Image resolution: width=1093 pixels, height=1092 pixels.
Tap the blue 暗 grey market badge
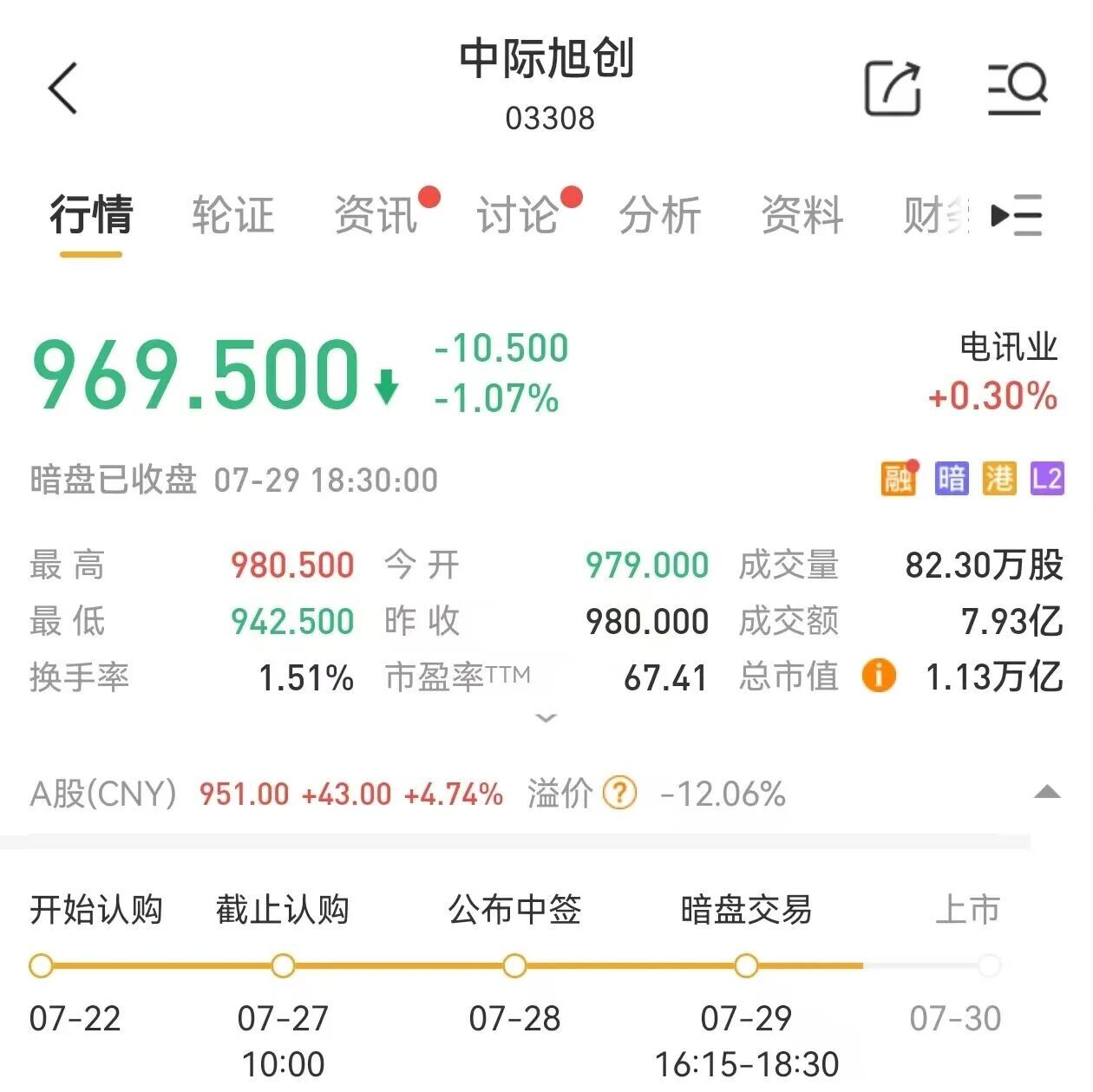952,478
